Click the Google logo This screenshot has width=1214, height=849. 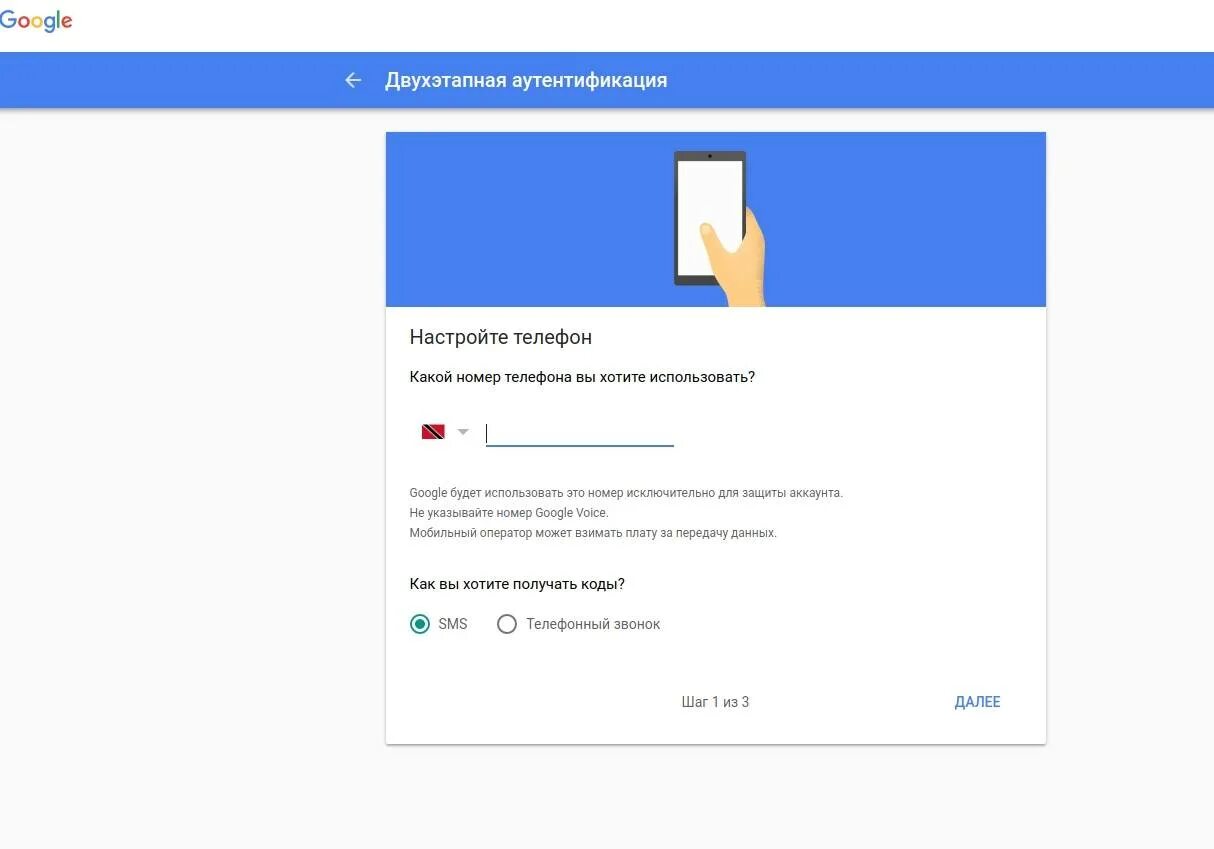tap(36, 22)
